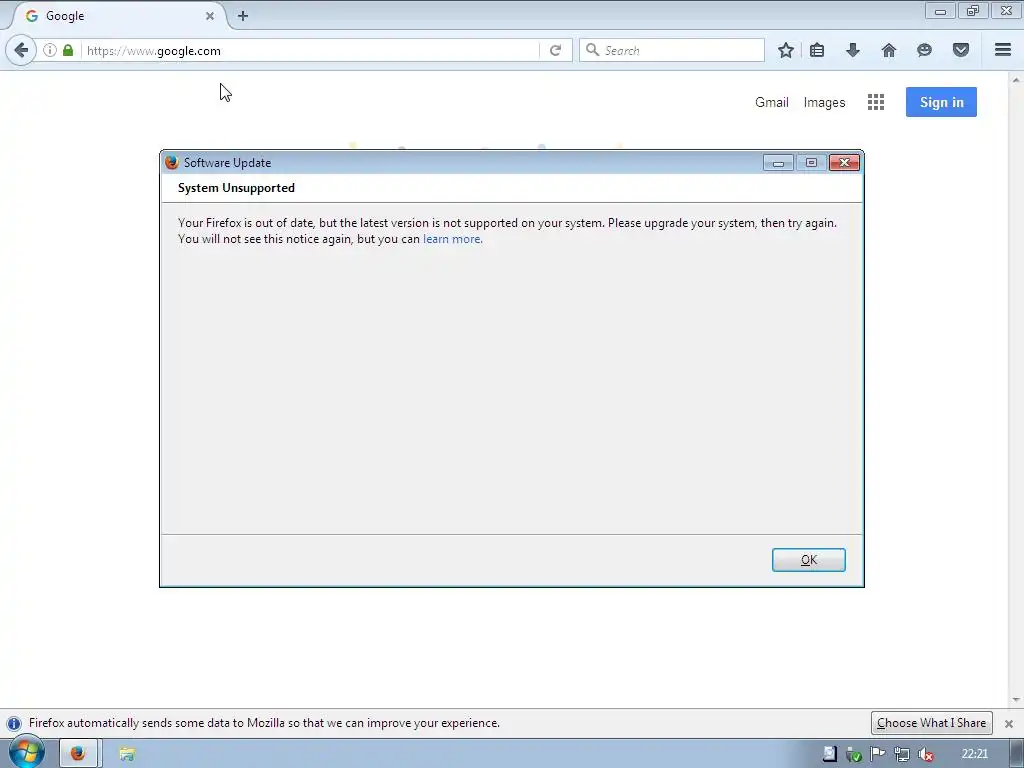Open a new tab with the plus button
The width and height of the screenshot is (1024, 768).
(243, 16)
